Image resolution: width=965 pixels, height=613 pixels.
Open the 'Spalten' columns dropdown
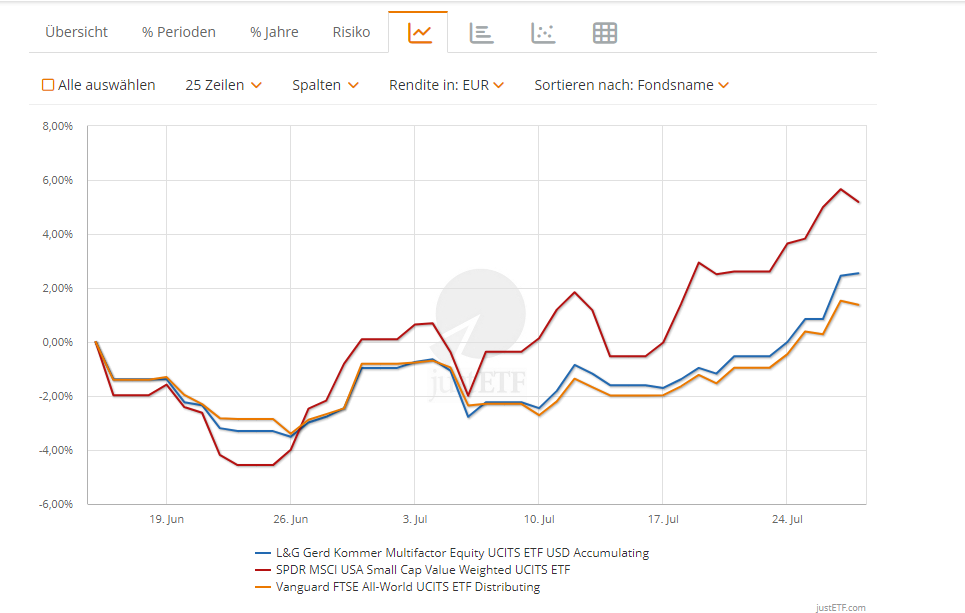coord(325,85)
